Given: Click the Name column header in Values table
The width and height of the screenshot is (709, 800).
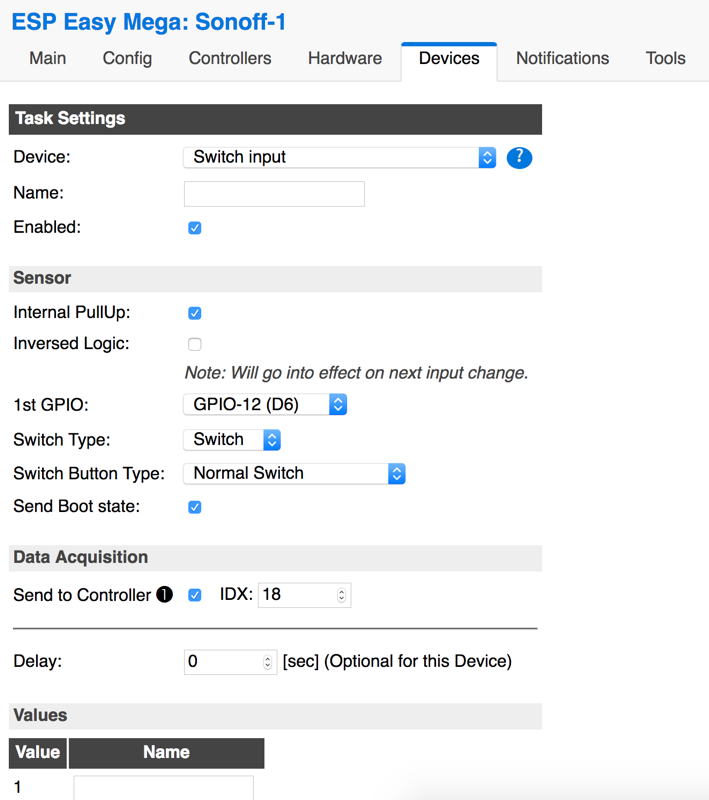Looking at the screenshot, I should (x=166, y=753).
